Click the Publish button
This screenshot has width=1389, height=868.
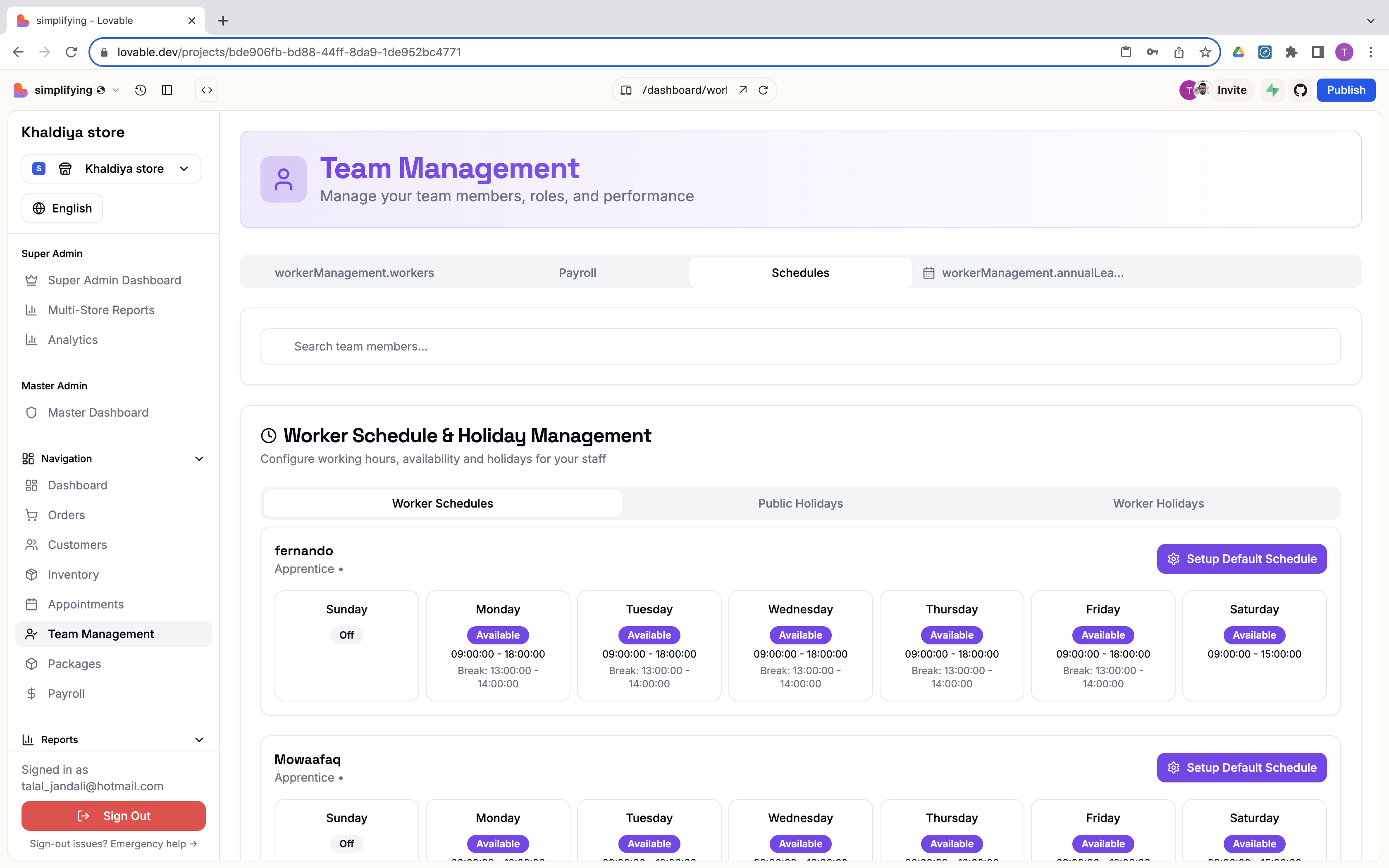point(1346,90)
